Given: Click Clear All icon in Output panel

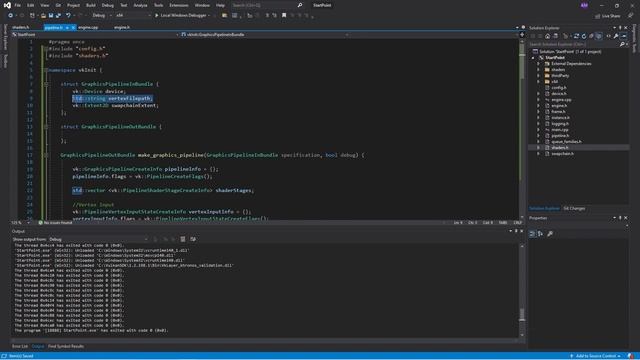Looking at the screenshot, I should (x=183, y=239).
